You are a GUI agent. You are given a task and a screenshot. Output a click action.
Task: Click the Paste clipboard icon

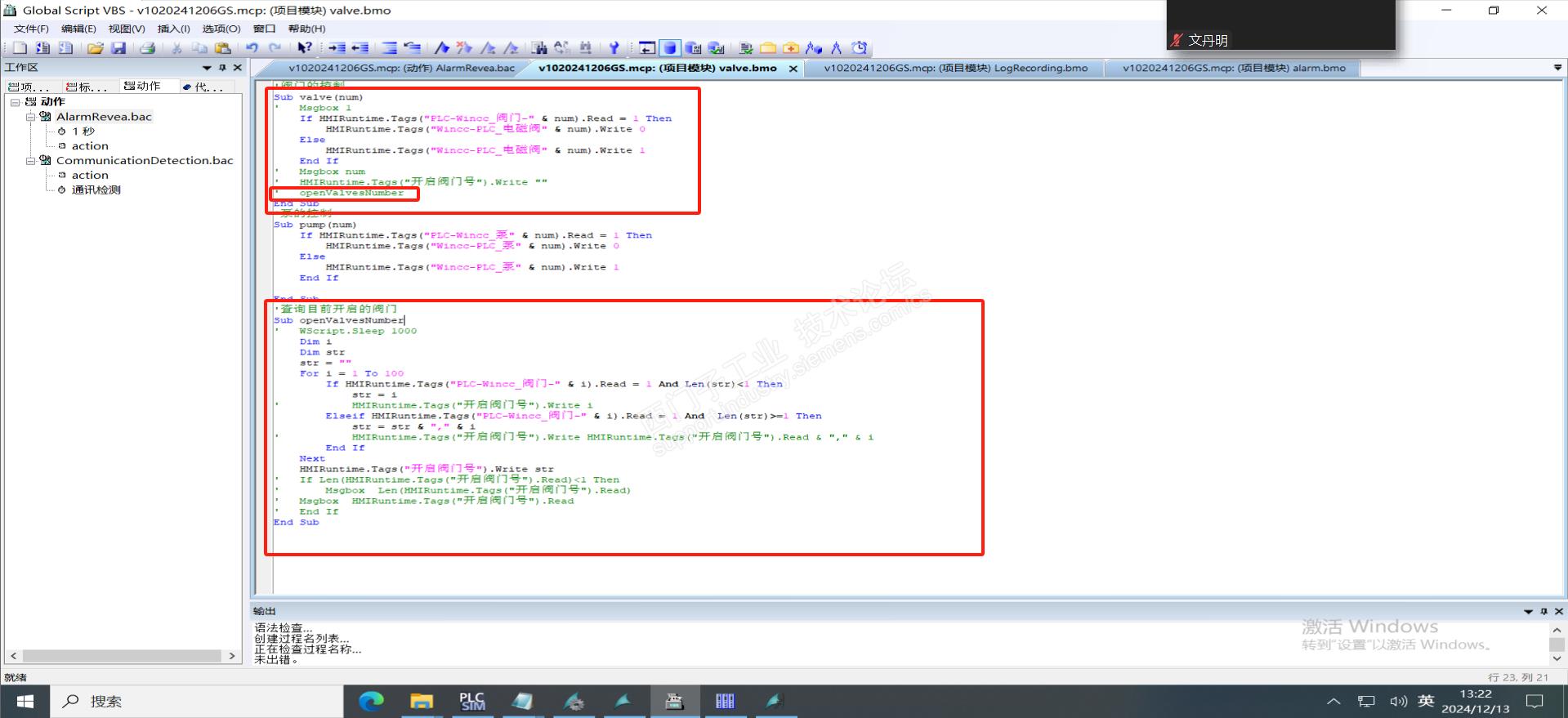pyautogui.click(x=222, y=47)
